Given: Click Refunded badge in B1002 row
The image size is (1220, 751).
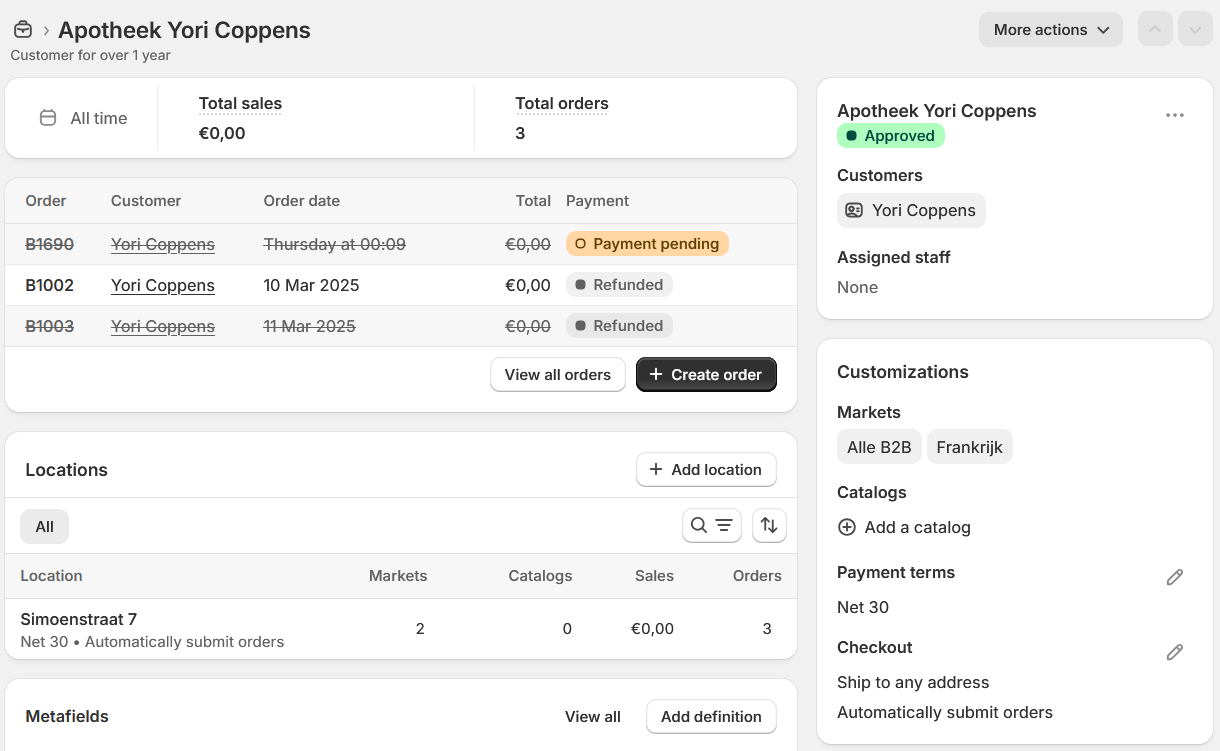Looking at the screenshot, I should click(x=619, y=285).
